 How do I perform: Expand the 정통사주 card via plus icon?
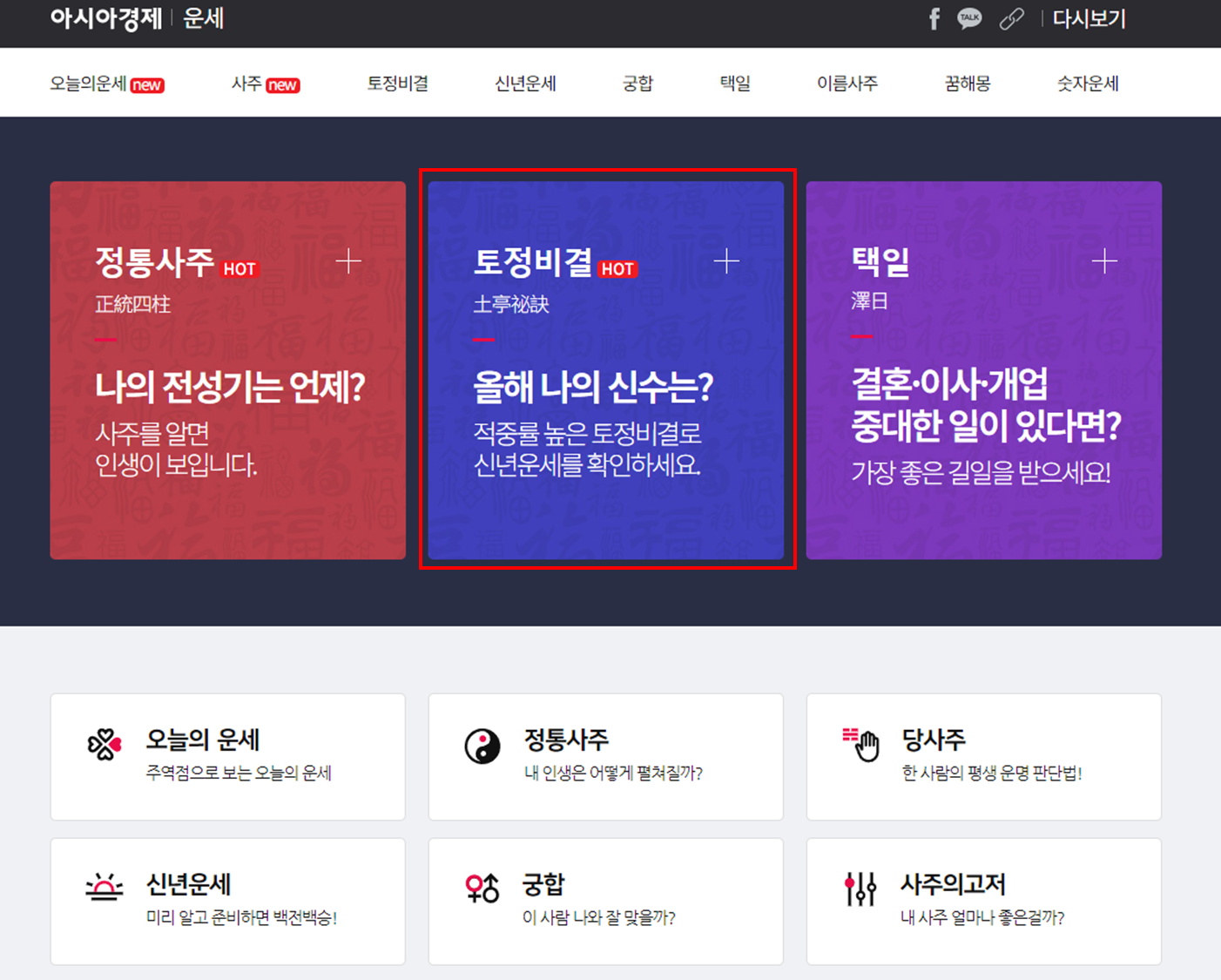pos(349,260)
